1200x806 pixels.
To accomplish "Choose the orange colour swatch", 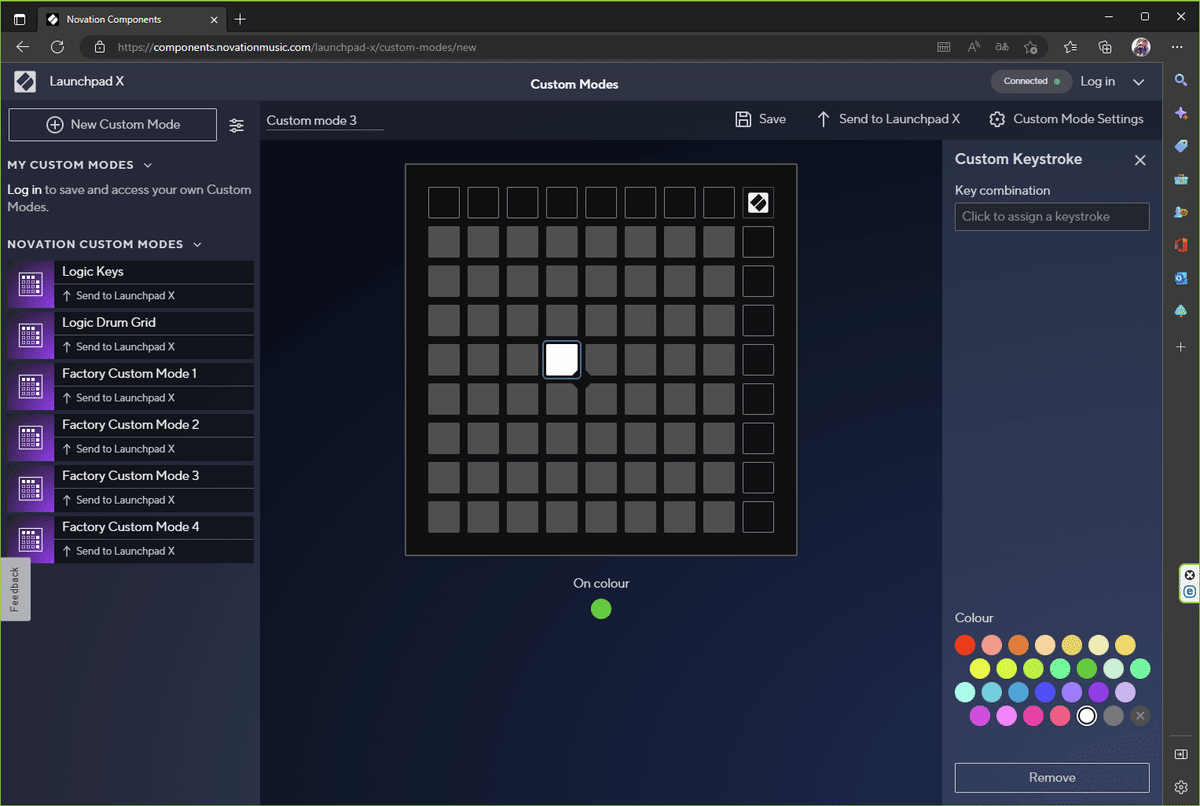I will coord(1018,645).
